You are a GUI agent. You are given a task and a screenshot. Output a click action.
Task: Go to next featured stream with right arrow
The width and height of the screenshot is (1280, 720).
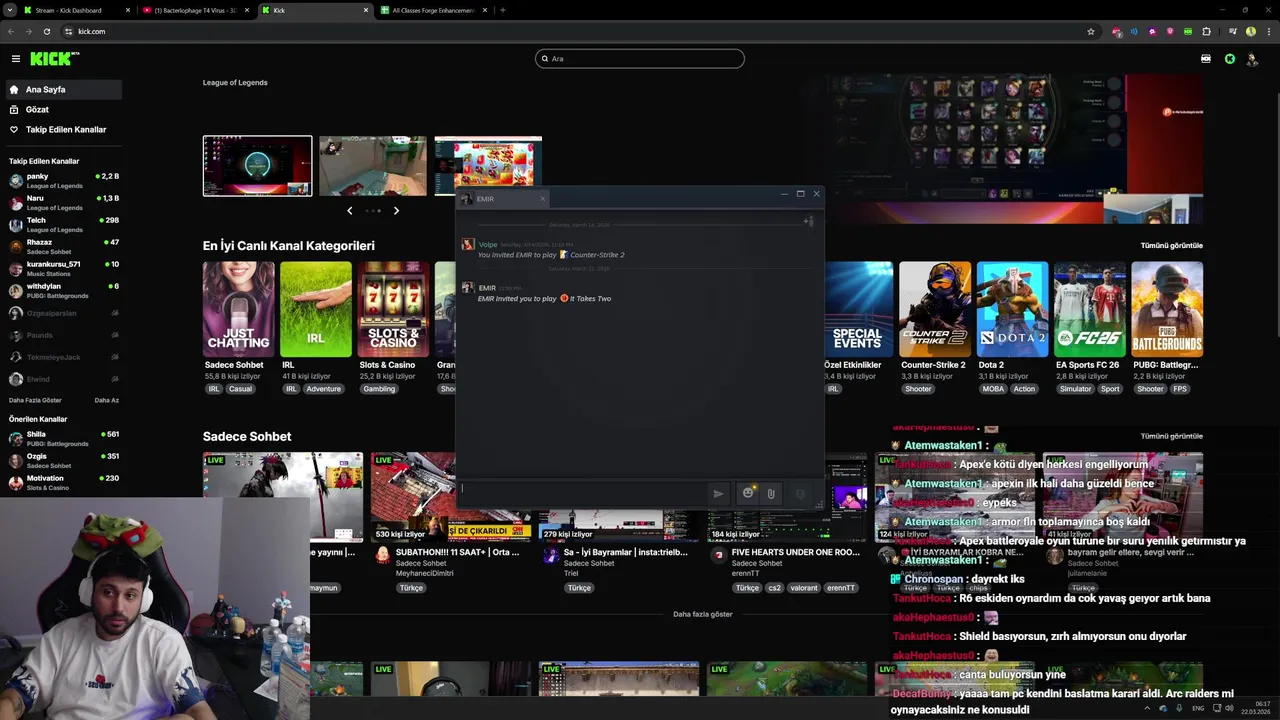(396, 210)
